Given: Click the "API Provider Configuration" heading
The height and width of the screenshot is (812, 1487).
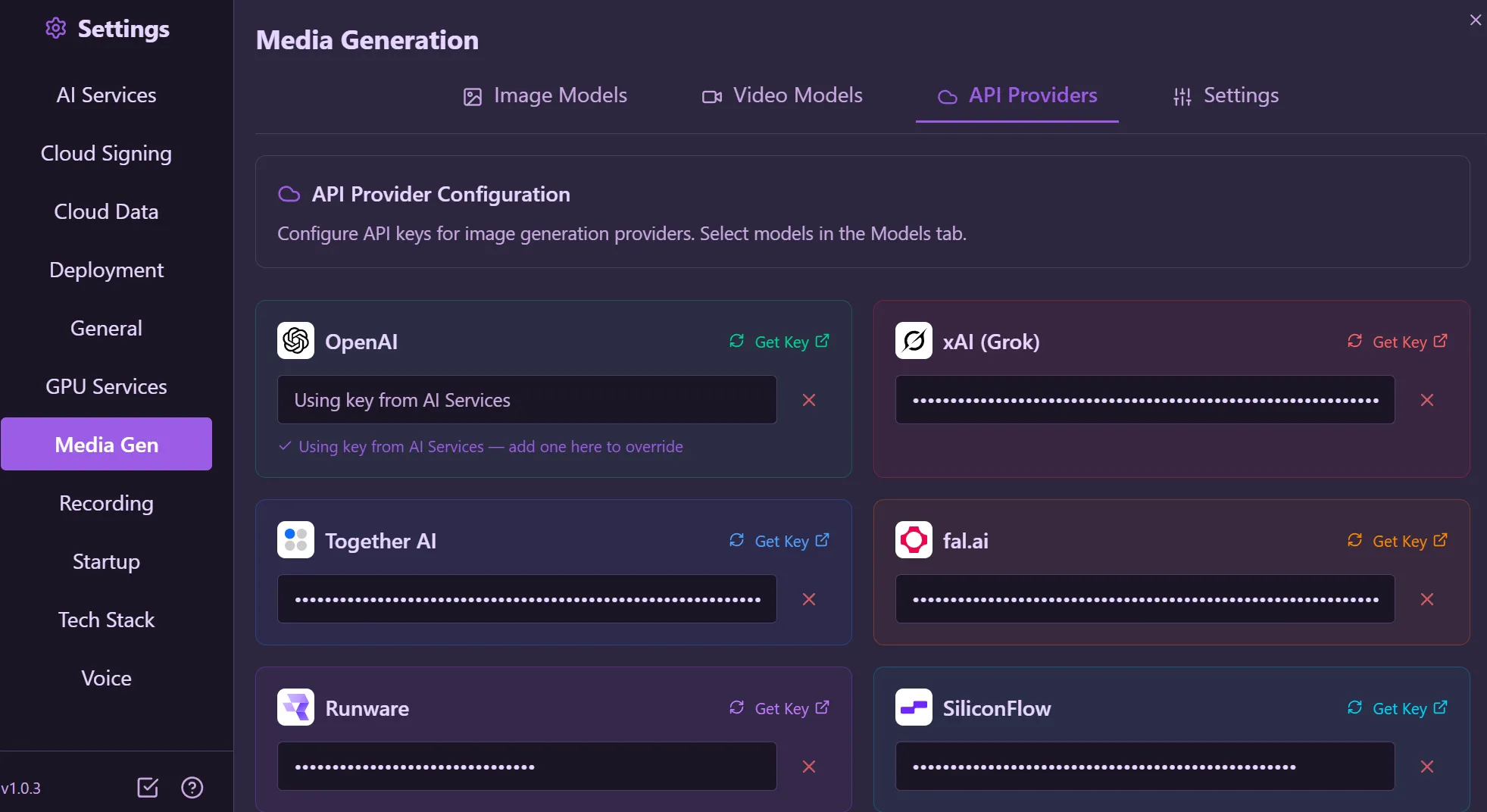Looking at the screenshot, I should 441,195.
